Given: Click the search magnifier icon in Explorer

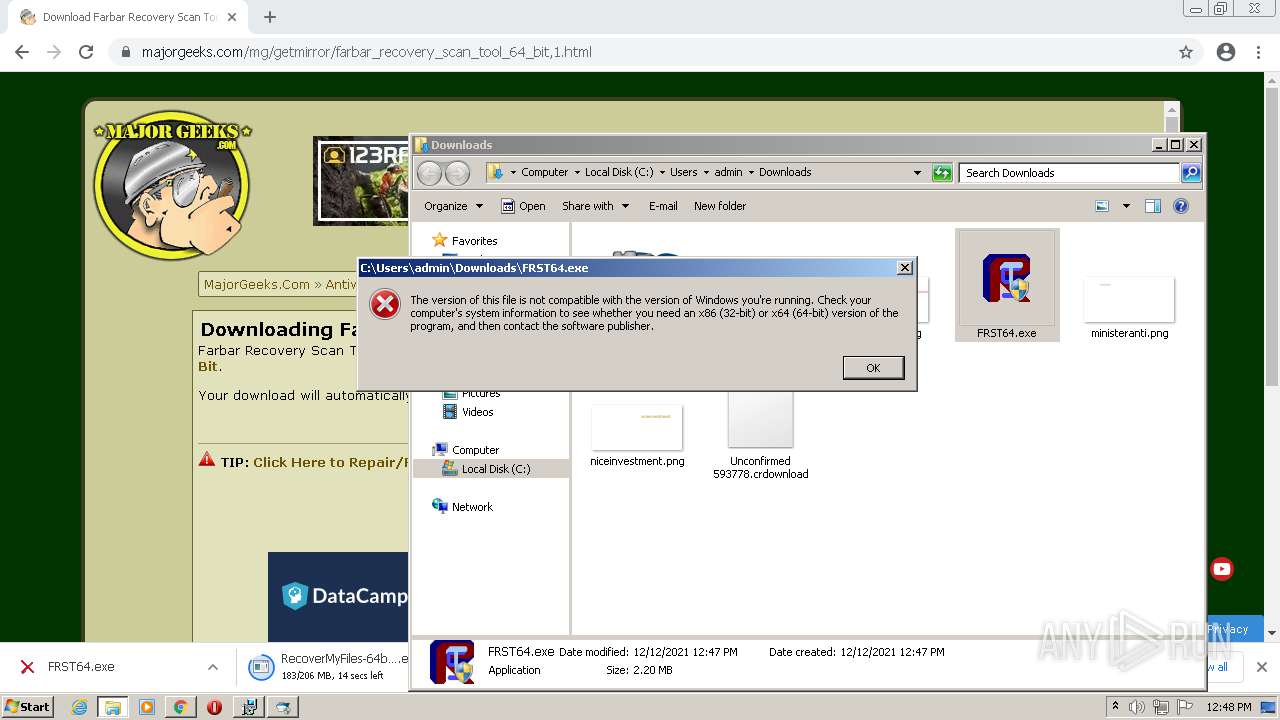Looking at the screenshot, I should tap(1191, 173).
